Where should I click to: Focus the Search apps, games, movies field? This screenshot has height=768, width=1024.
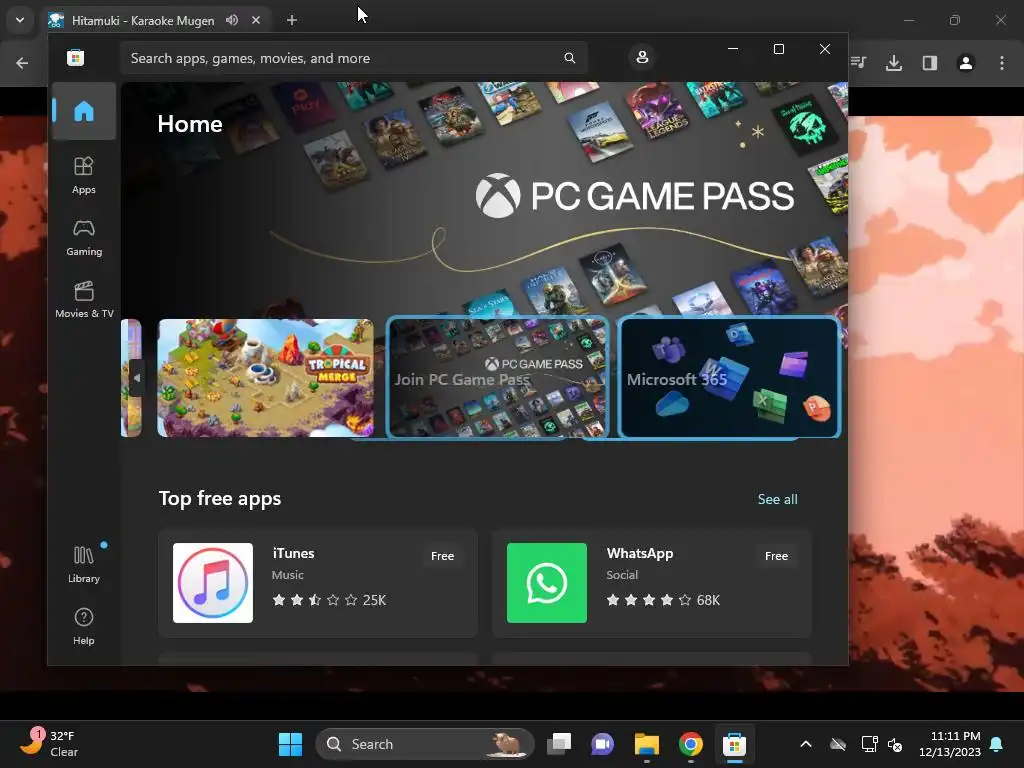(x=353, y=58)
